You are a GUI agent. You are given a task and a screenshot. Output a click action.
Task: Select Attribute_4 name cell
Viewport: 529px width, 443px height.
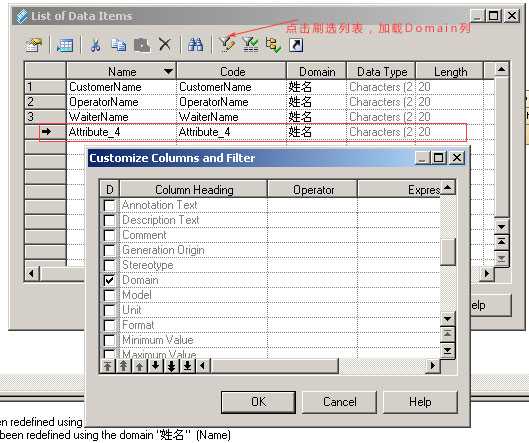[121, 132]
